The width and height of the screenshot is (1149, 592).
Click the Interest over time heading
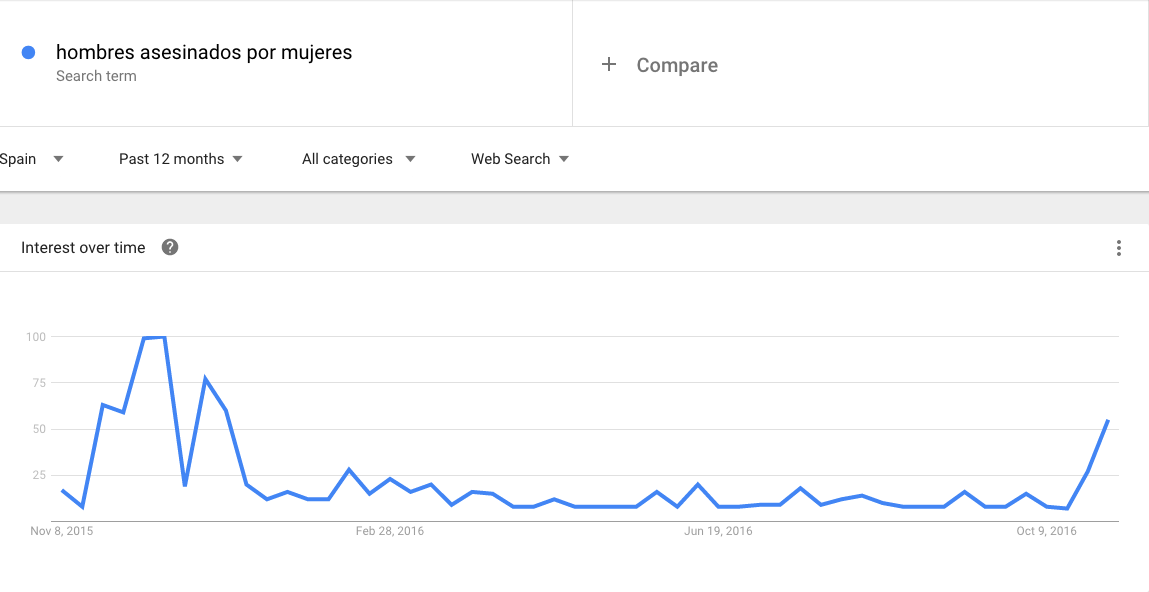coord(83,248)
